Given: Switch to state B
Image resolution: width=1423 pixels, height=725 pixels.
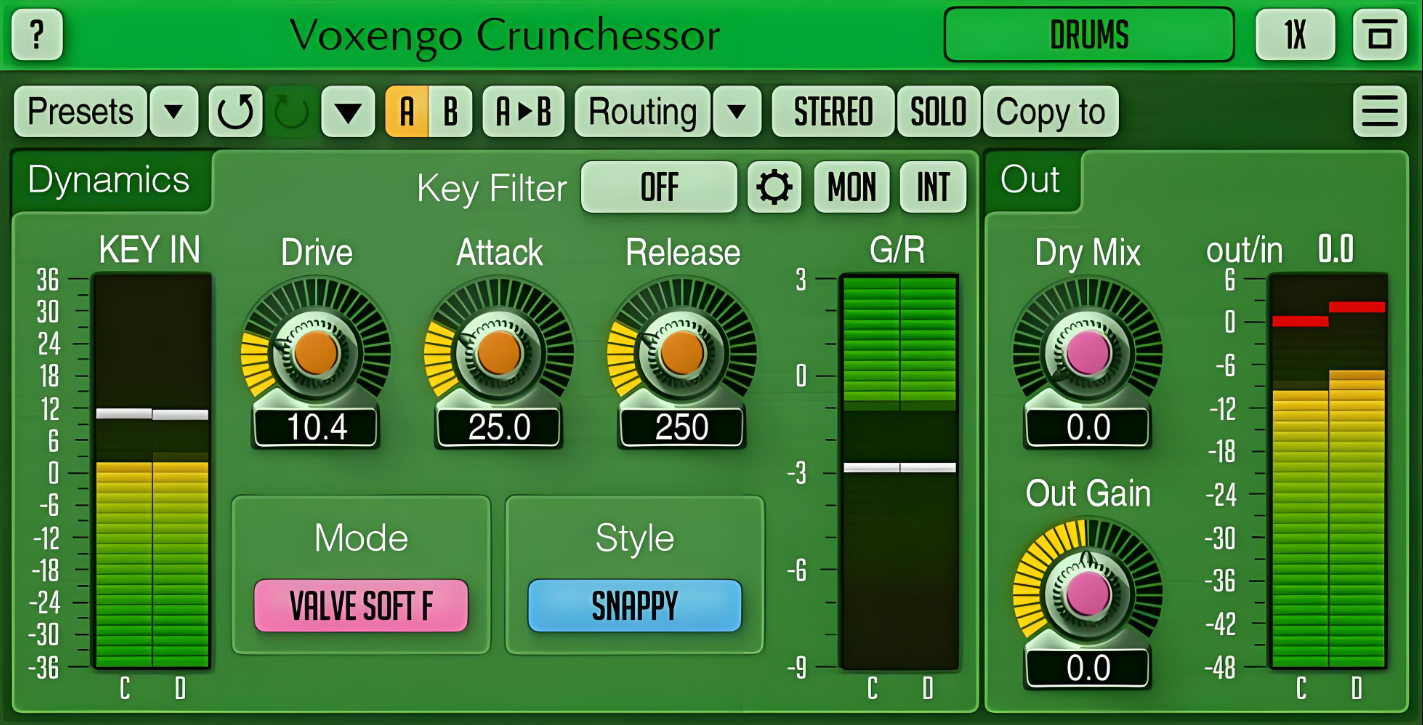Looking at the screenshot, I should (450, 111).
